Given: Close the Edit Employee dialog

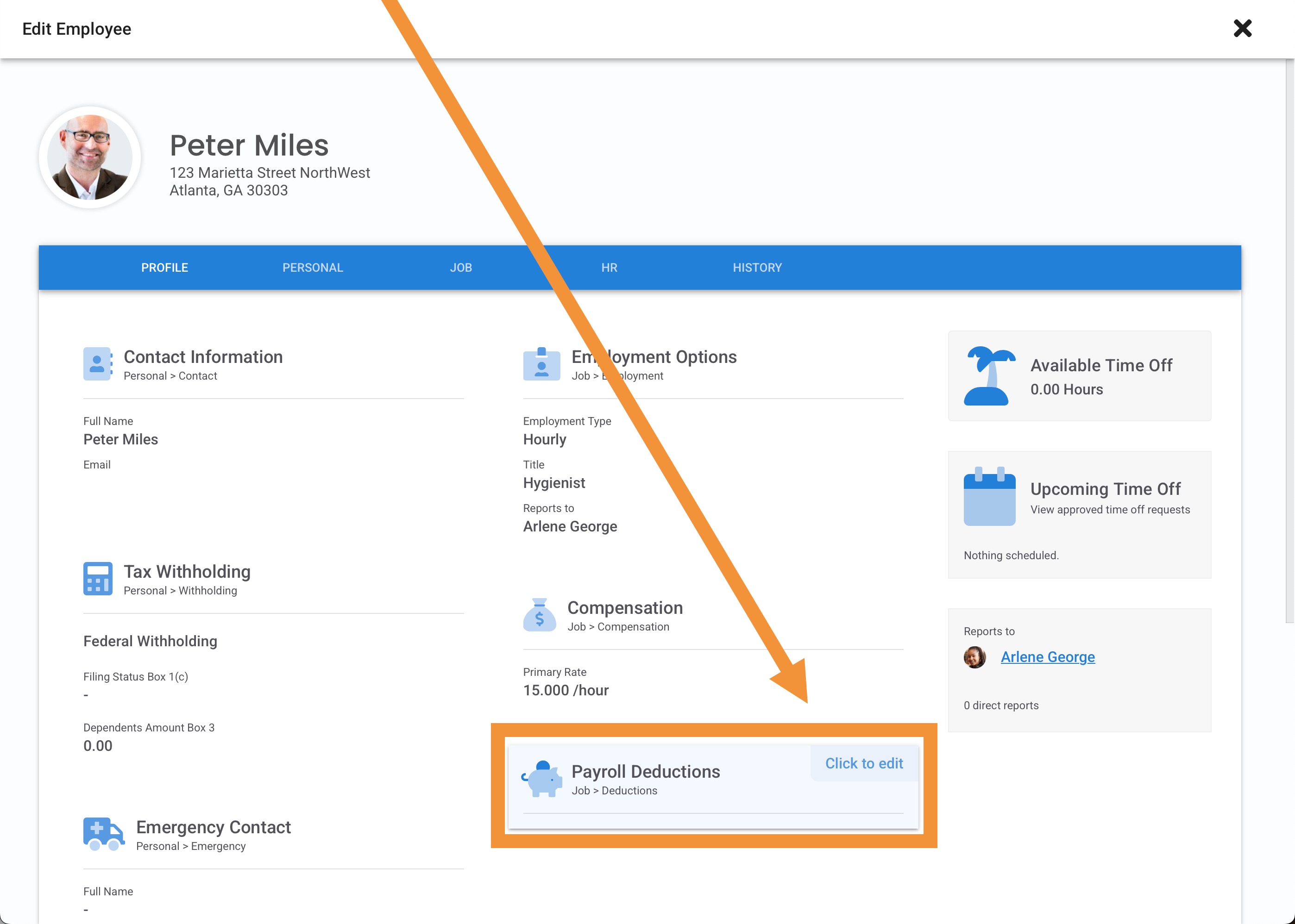Looking at the screenshot, I should coord(1242,28).
